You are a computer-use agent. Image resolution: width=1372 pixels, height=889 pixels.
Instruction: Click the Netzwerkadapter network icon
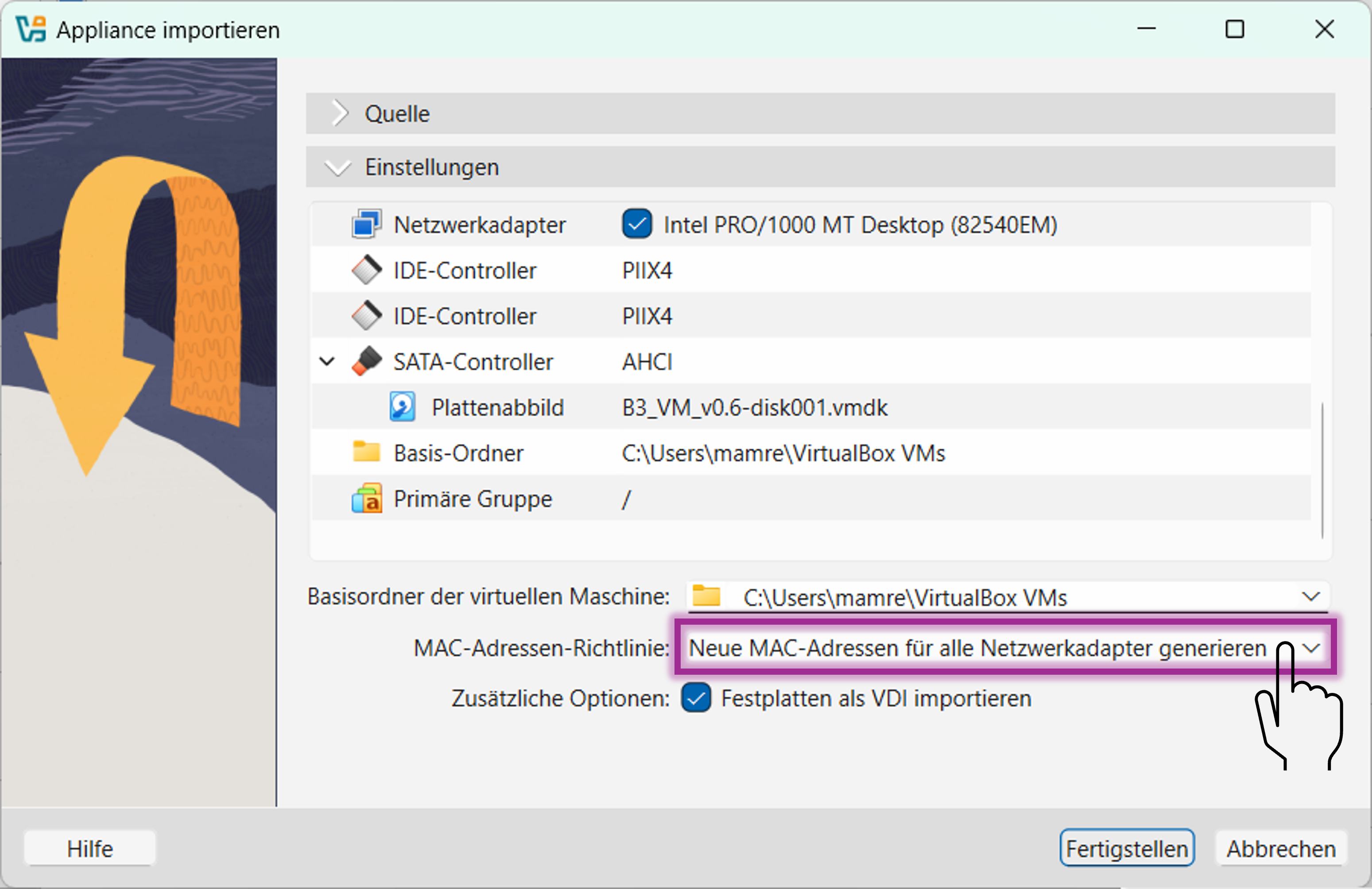click(x=366, y=224)
